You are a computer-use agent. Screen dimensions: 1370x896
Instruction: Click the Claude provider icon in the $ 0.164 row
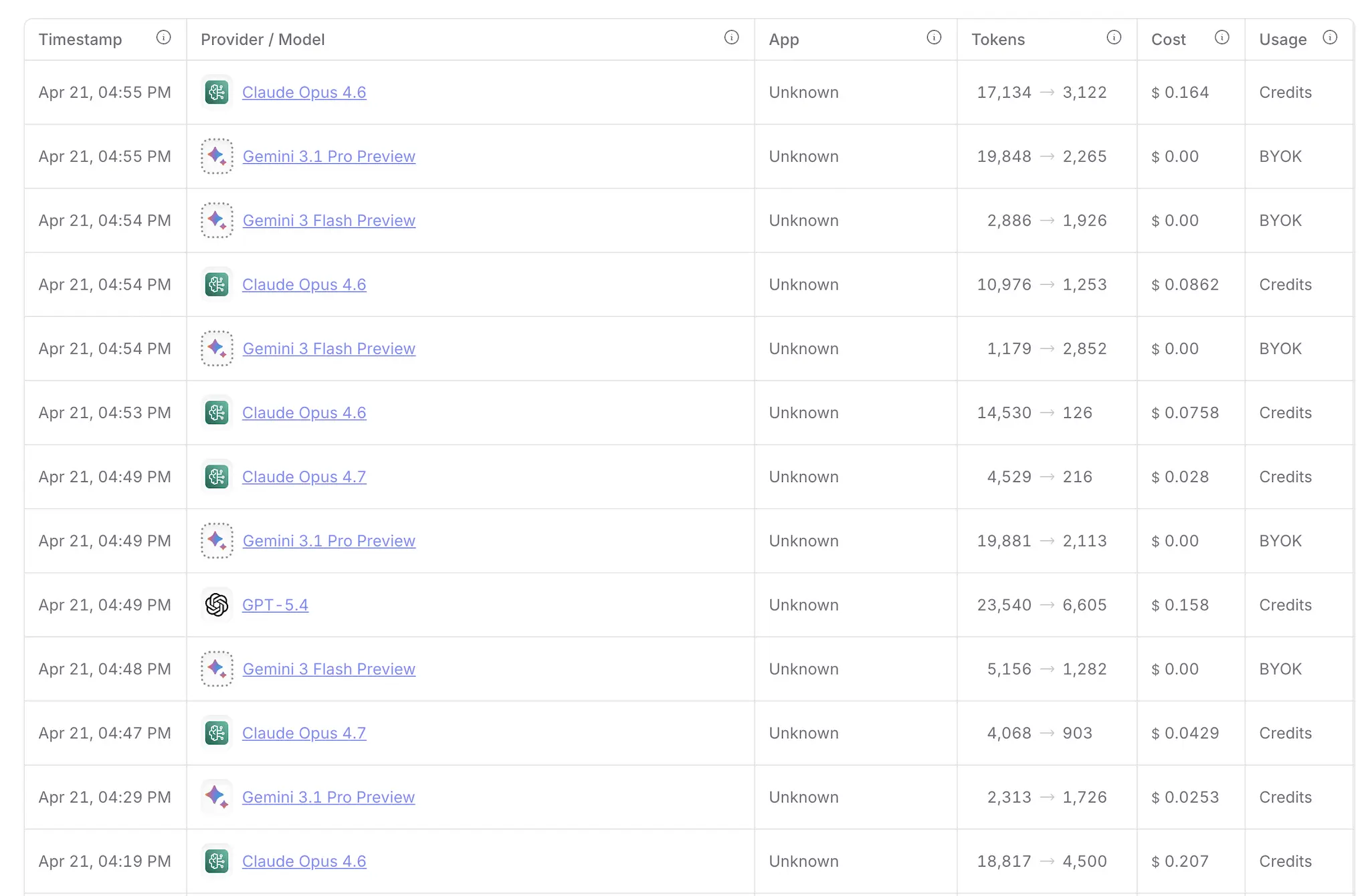[217, 92]
